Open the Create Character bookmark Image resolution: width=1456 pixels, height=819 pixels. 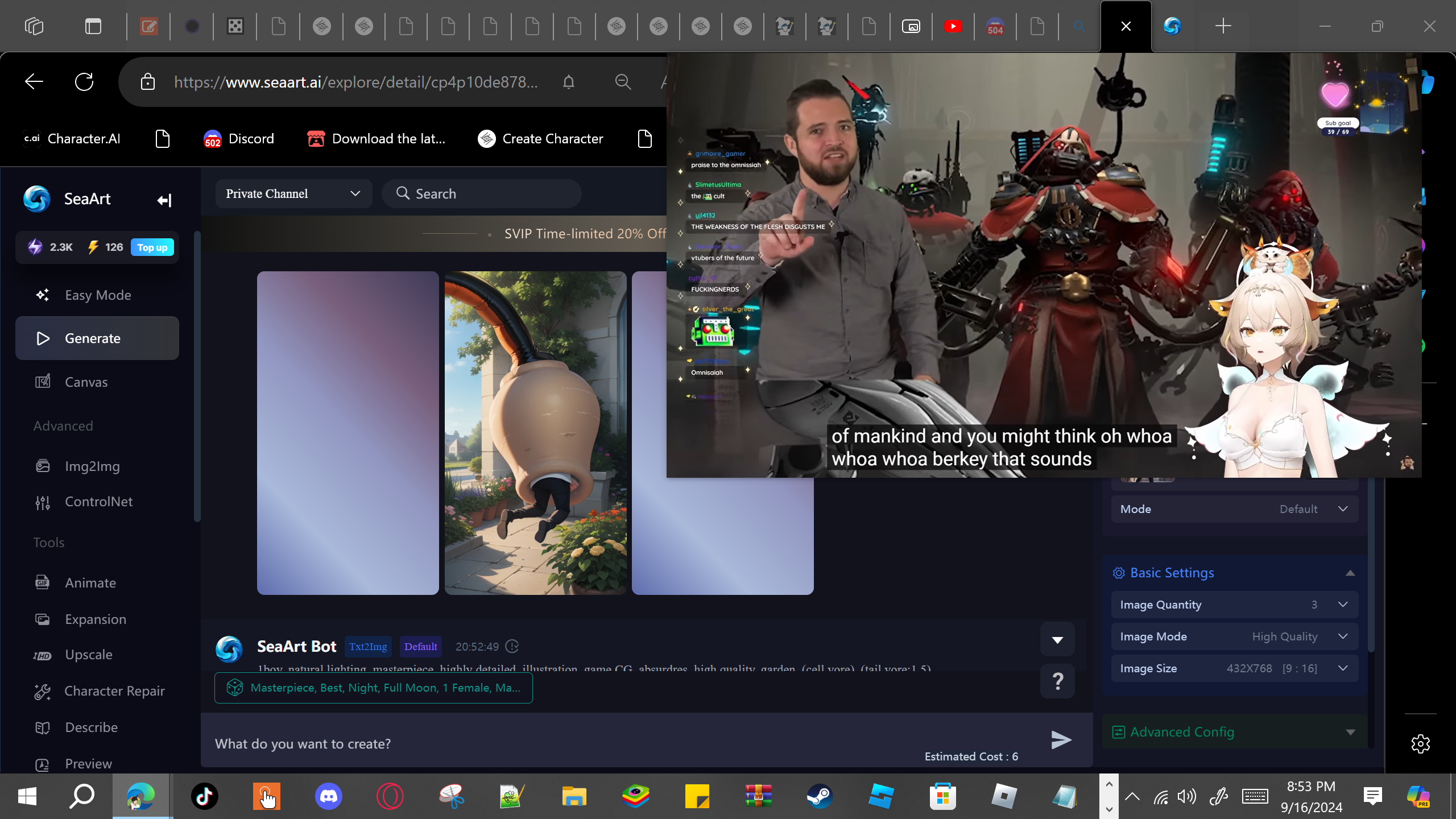pyautogui.click(x=540, y=139)
